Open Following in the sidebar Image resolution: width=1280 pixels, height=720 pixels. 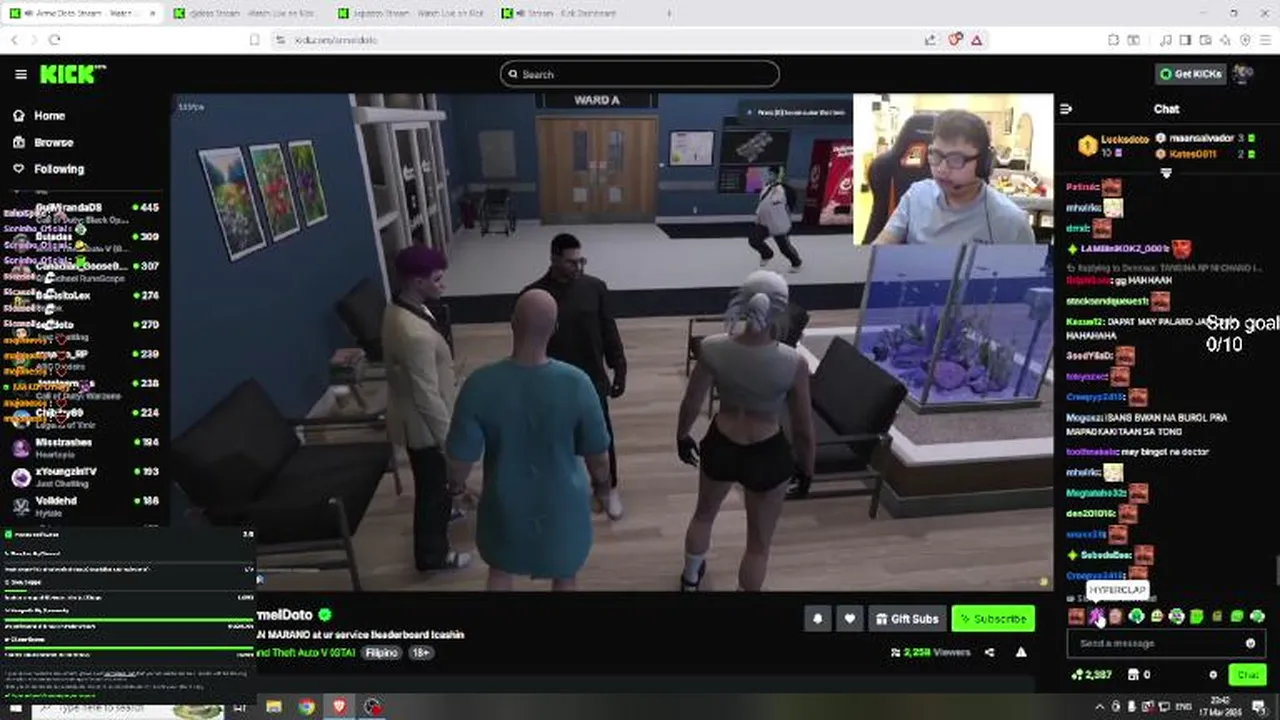[x=49, y=169]
